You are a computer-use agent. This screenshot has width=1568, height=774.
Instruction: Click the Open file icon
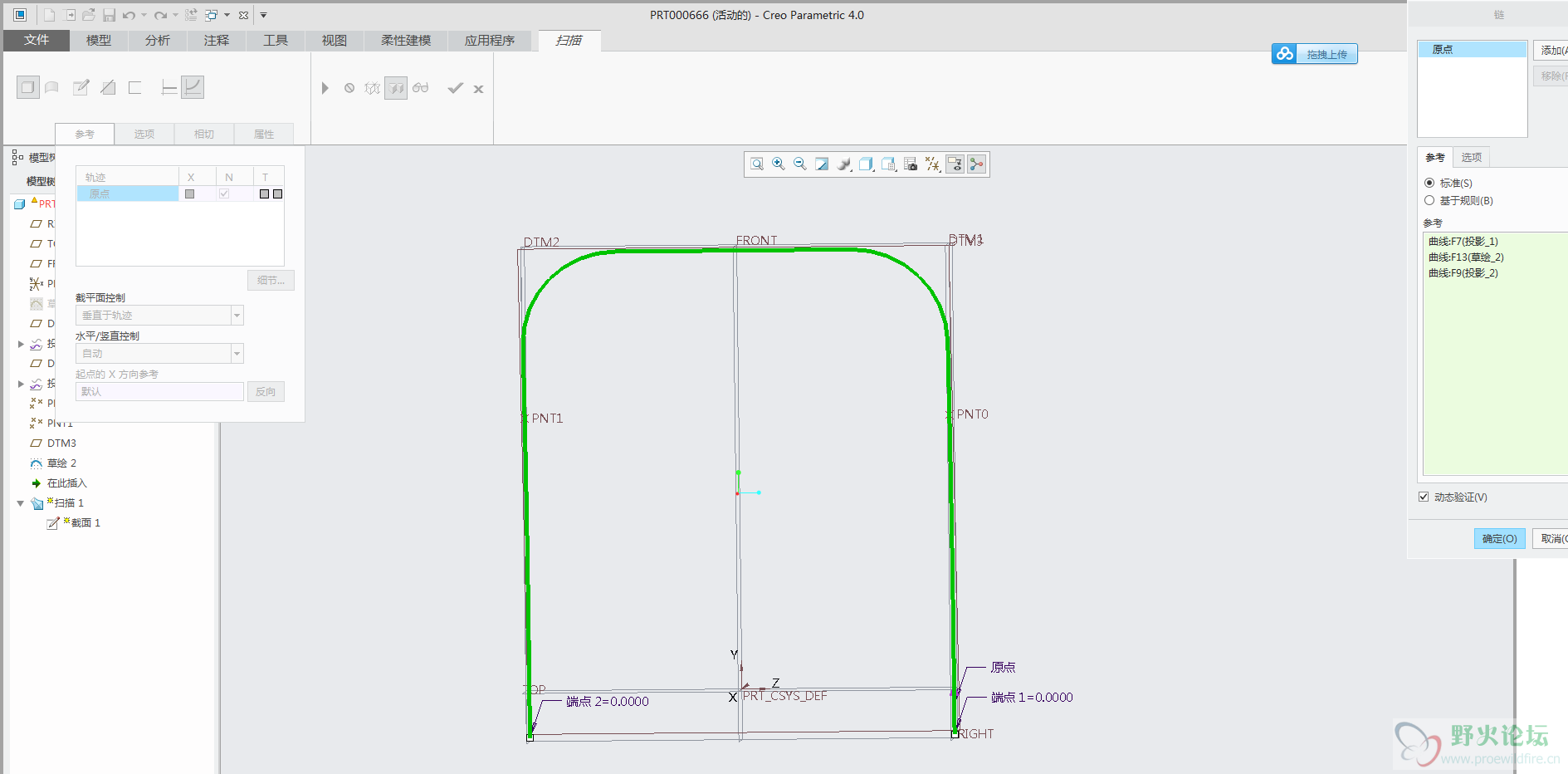tap(89, 15)
